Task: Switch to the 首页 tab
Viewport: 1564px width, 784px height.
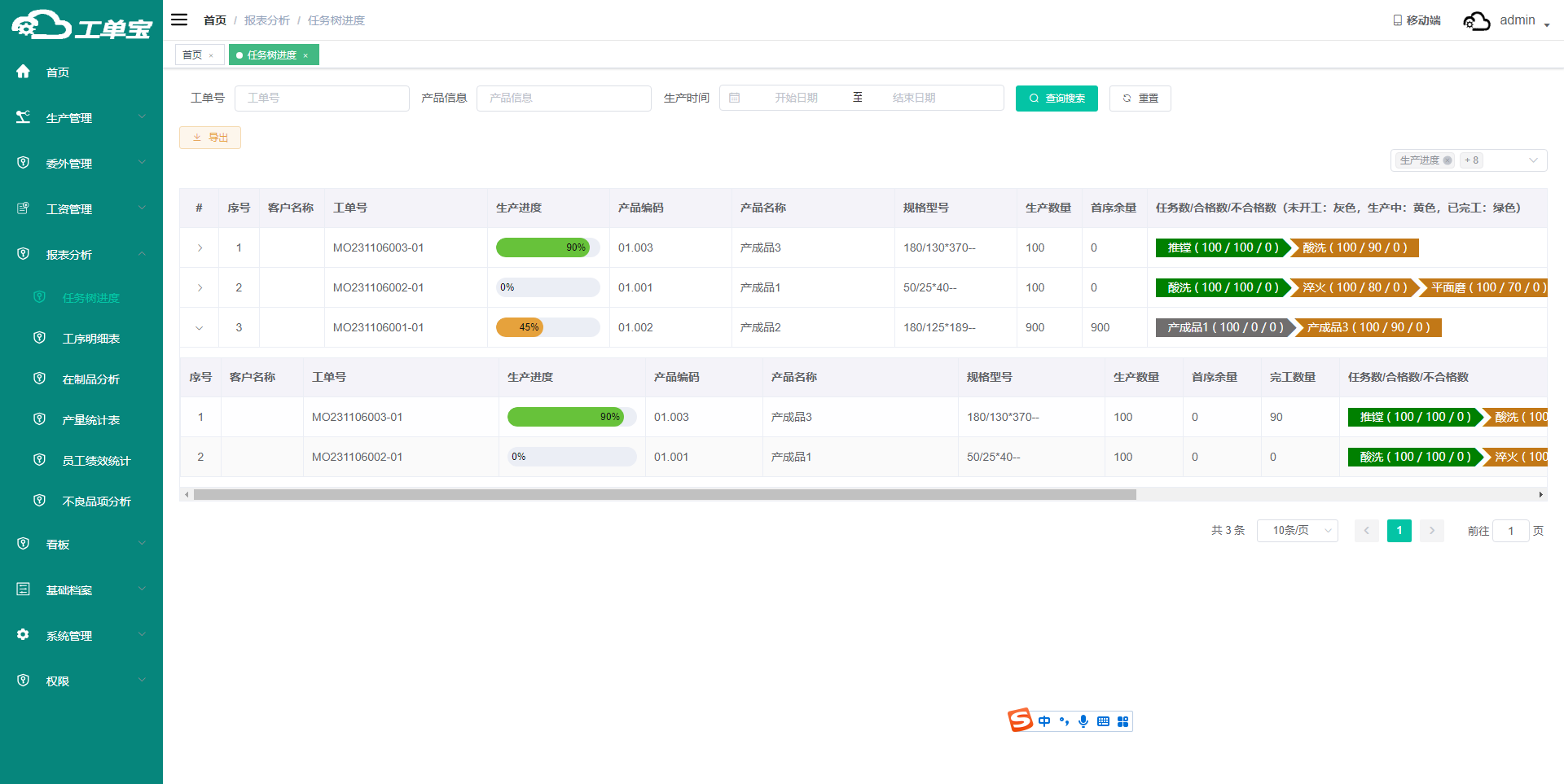Action: [x=192, y=55]
